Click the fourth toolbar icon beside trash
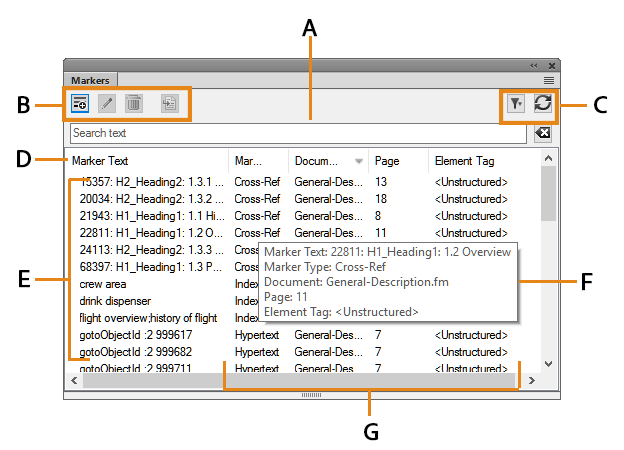The width and height of the screenshot is (624, 450). coord(168,103)
